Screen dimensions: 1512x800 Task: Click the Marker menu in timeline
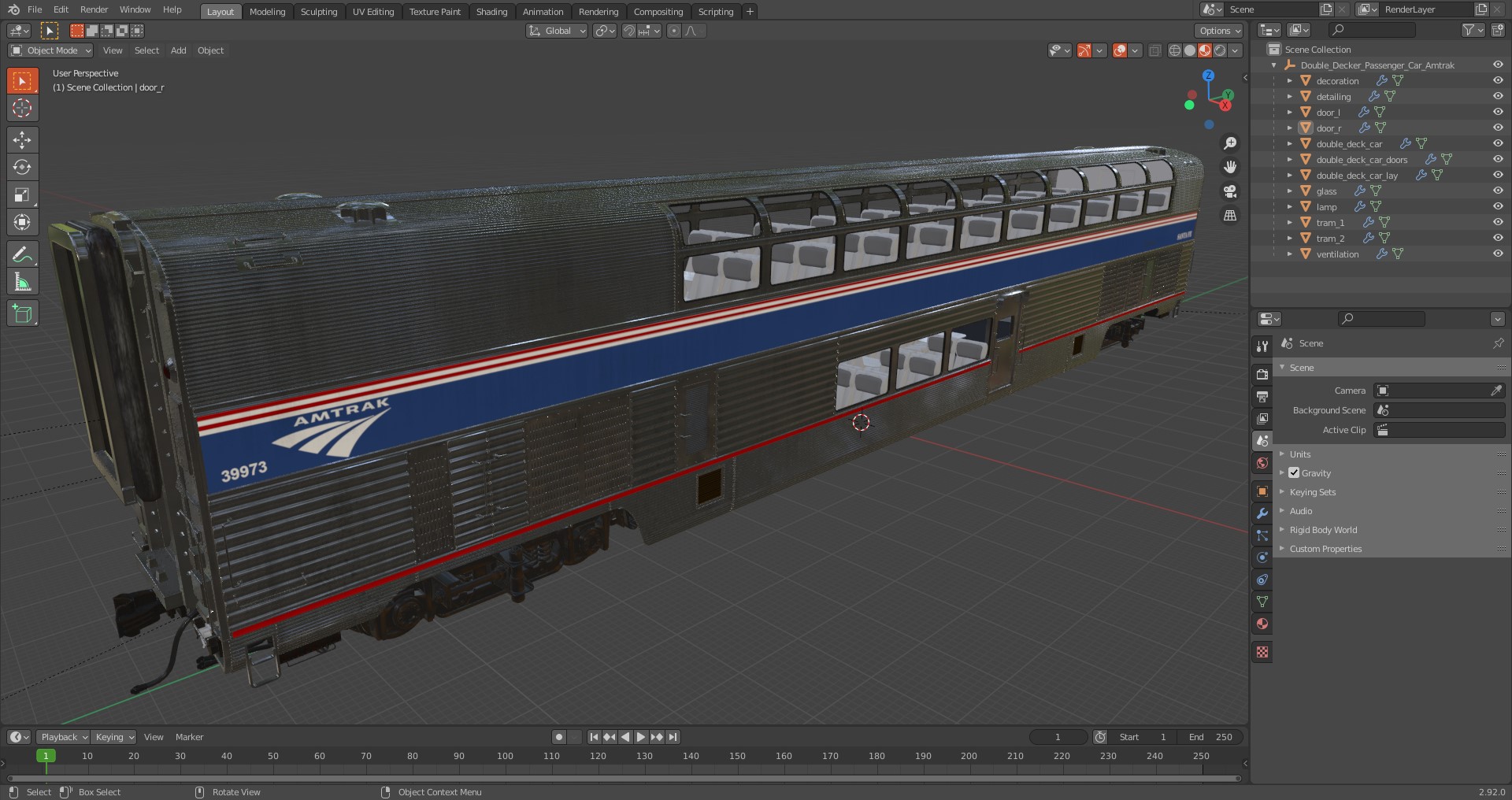[x=189, y=737]
